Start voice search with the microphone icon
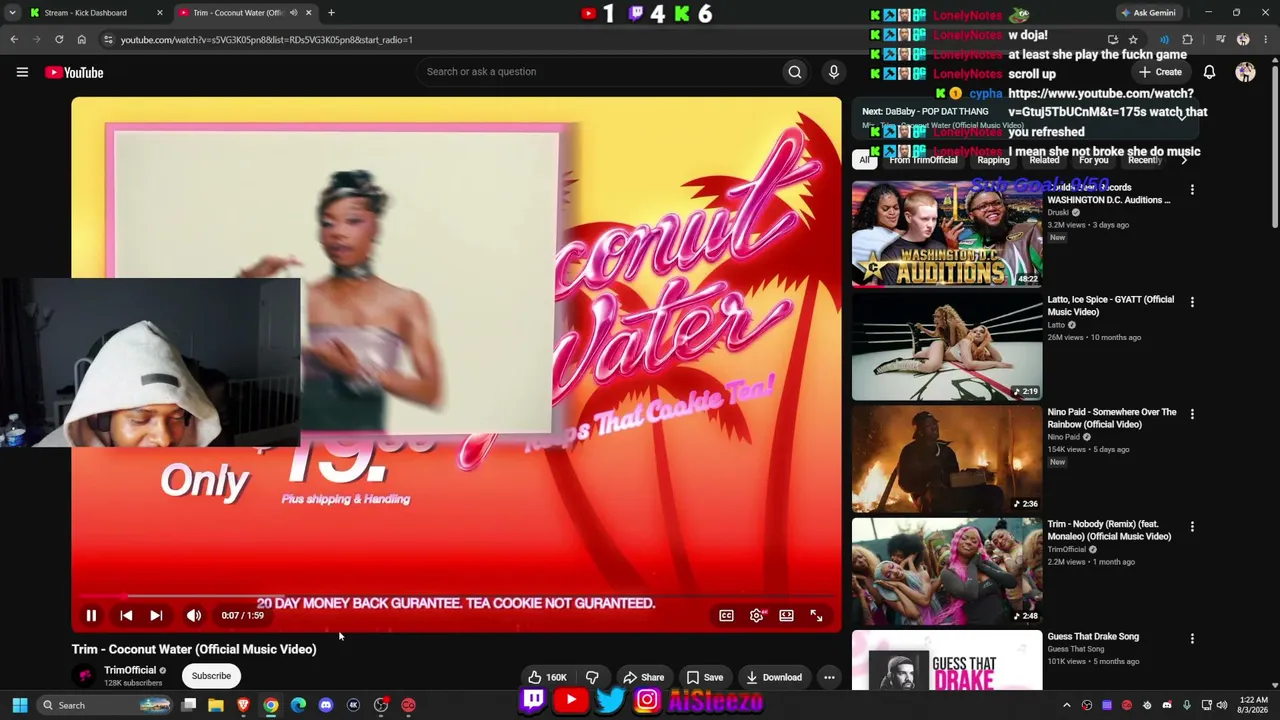The width and height of the screenshot is (1280, 720). click(x=833, y=72)
